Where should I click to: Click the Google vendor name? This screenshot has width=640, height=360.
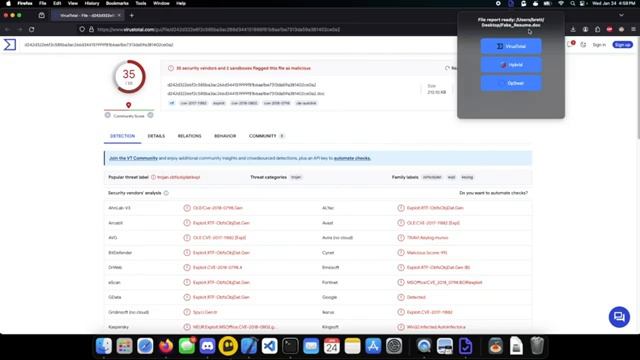pyautogui.click(x=329, y=297)
